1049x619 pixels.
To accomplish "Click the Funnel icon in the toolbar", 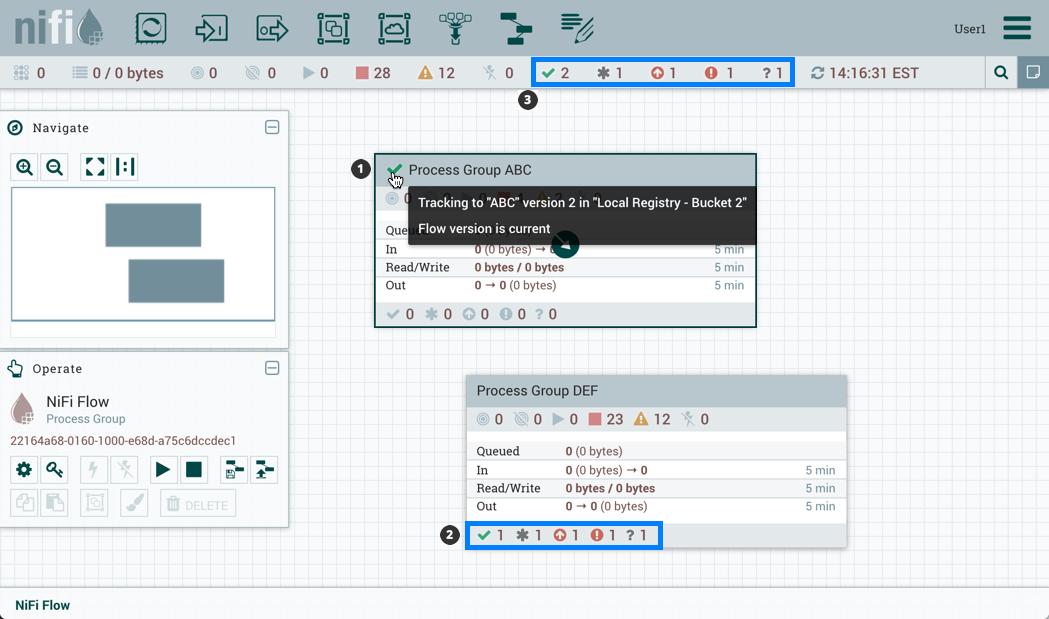I will [x=455, y=28].
